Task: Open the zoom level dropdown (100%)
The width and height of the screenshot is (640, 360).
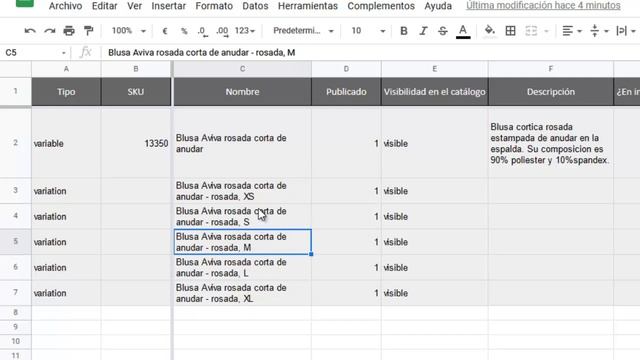Action: pyautogui.click(x=129, y=31)
